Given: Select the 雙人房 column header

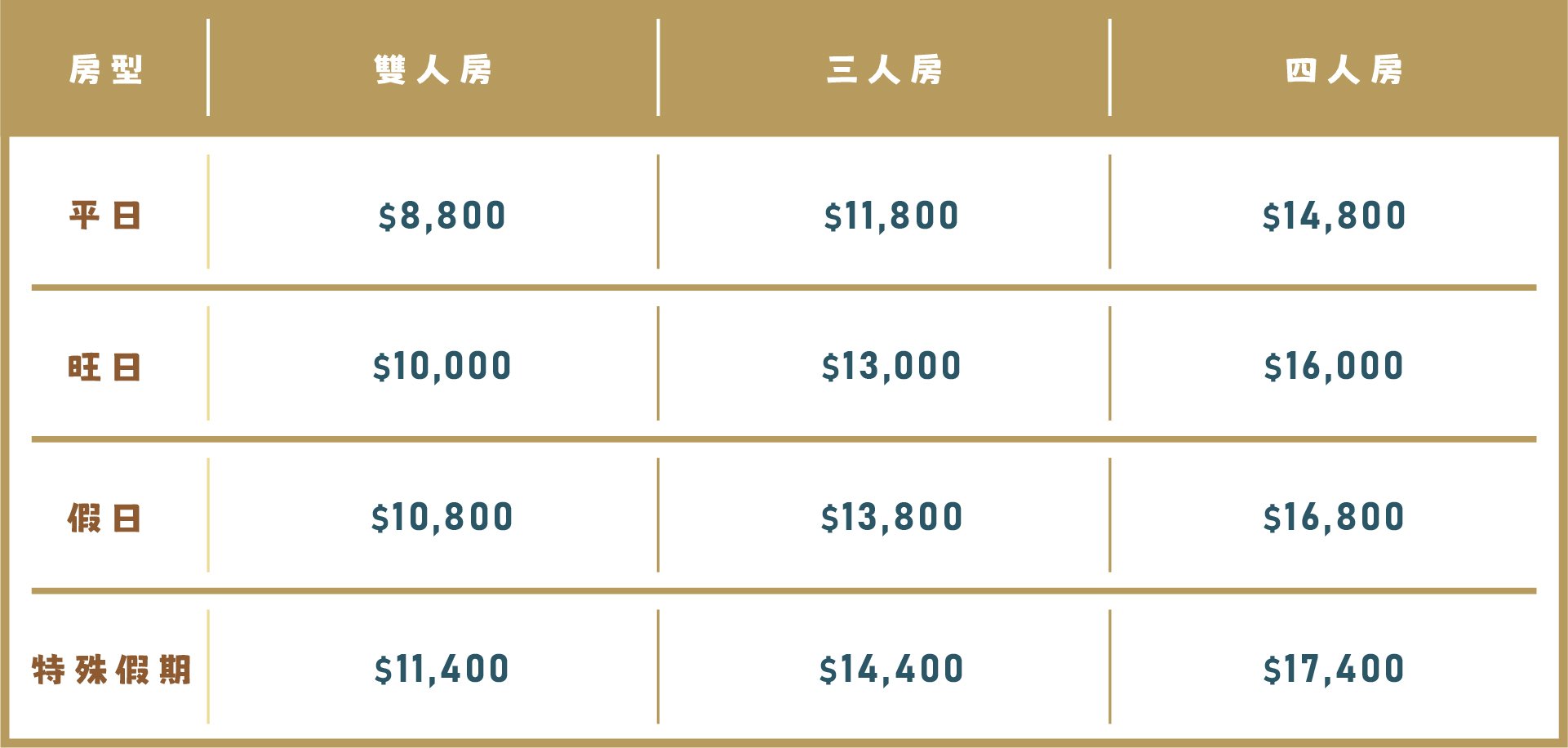Looking at the screenshot, I should coord(433,69).
